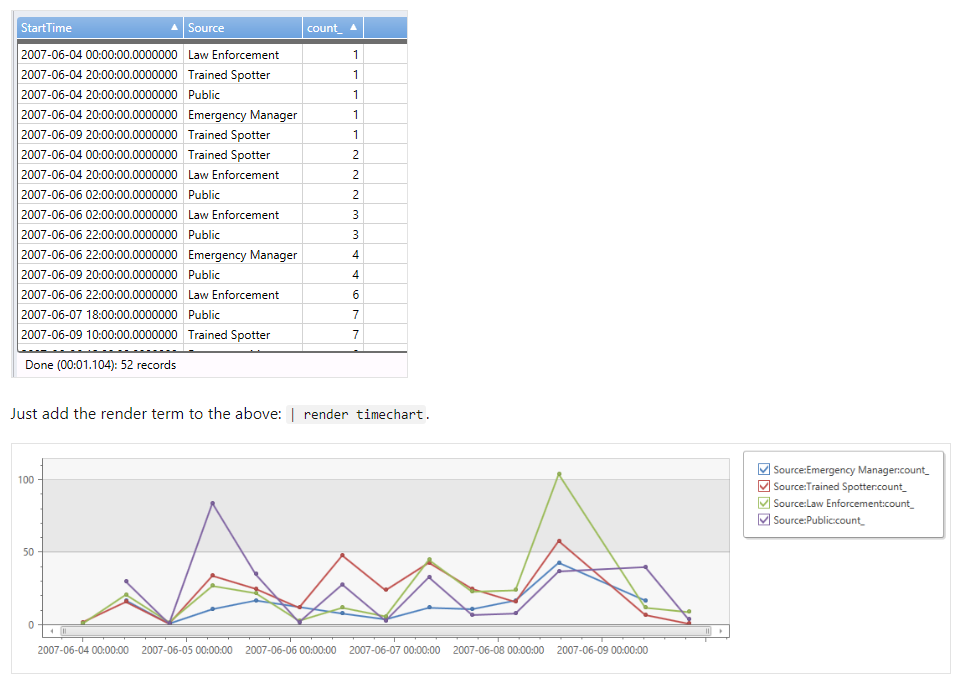Click the chart horizontal scrollbar track
This screenshot has height=679, width=960.
click(x=386, y=631)
